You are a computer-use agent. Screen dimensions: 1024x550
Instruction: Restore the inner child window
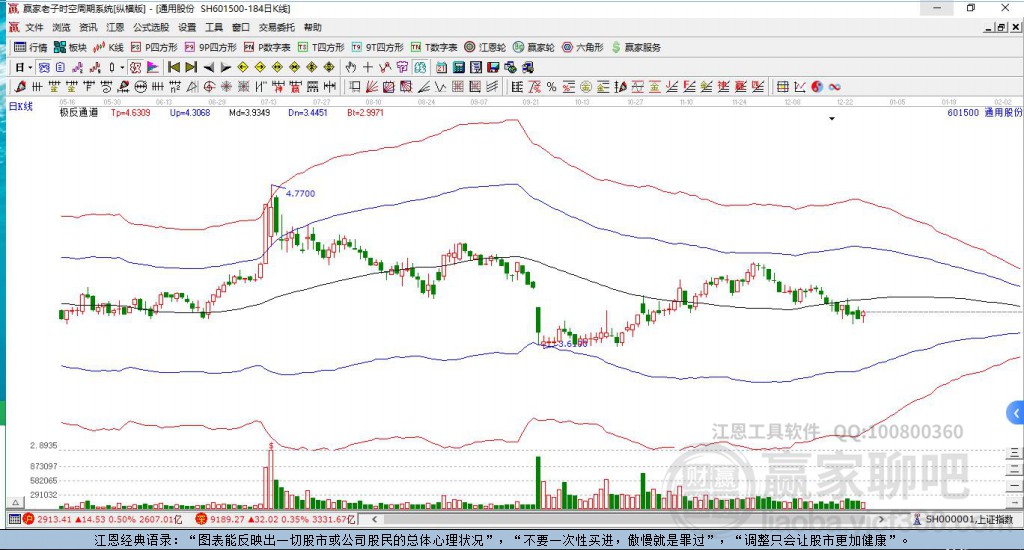(x=1001, y=27)
